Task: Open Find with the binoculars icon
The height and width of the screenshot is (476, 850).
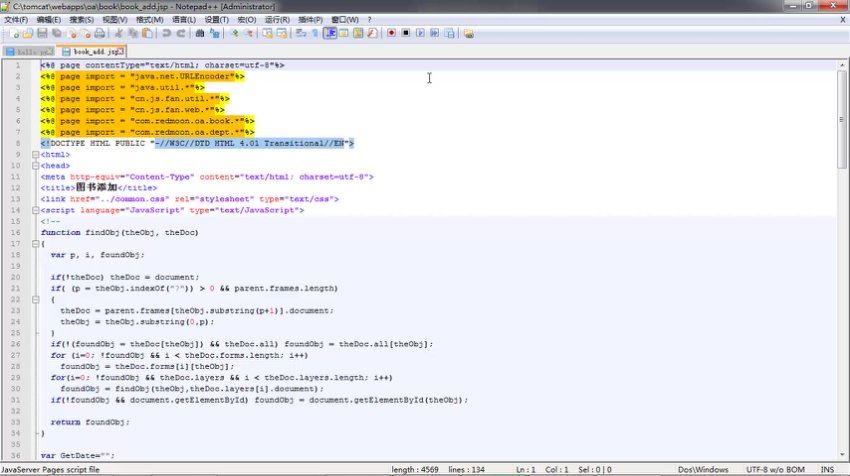Action: click(x=201, y=33)
